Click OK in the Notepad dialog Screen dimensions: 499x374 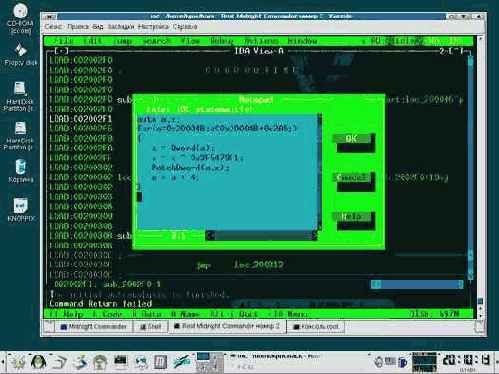click(352, 139)
